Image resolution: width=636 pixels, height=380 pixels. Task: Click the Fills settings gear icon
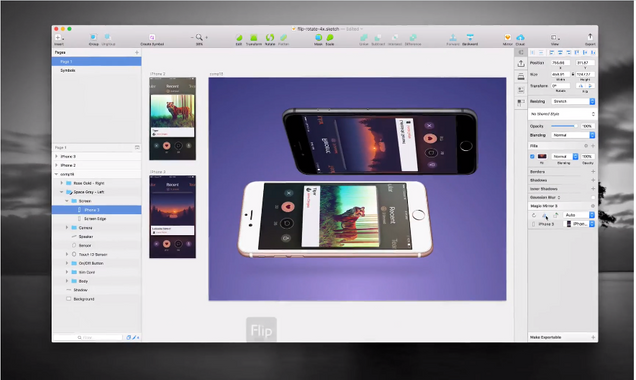(586, 146)
